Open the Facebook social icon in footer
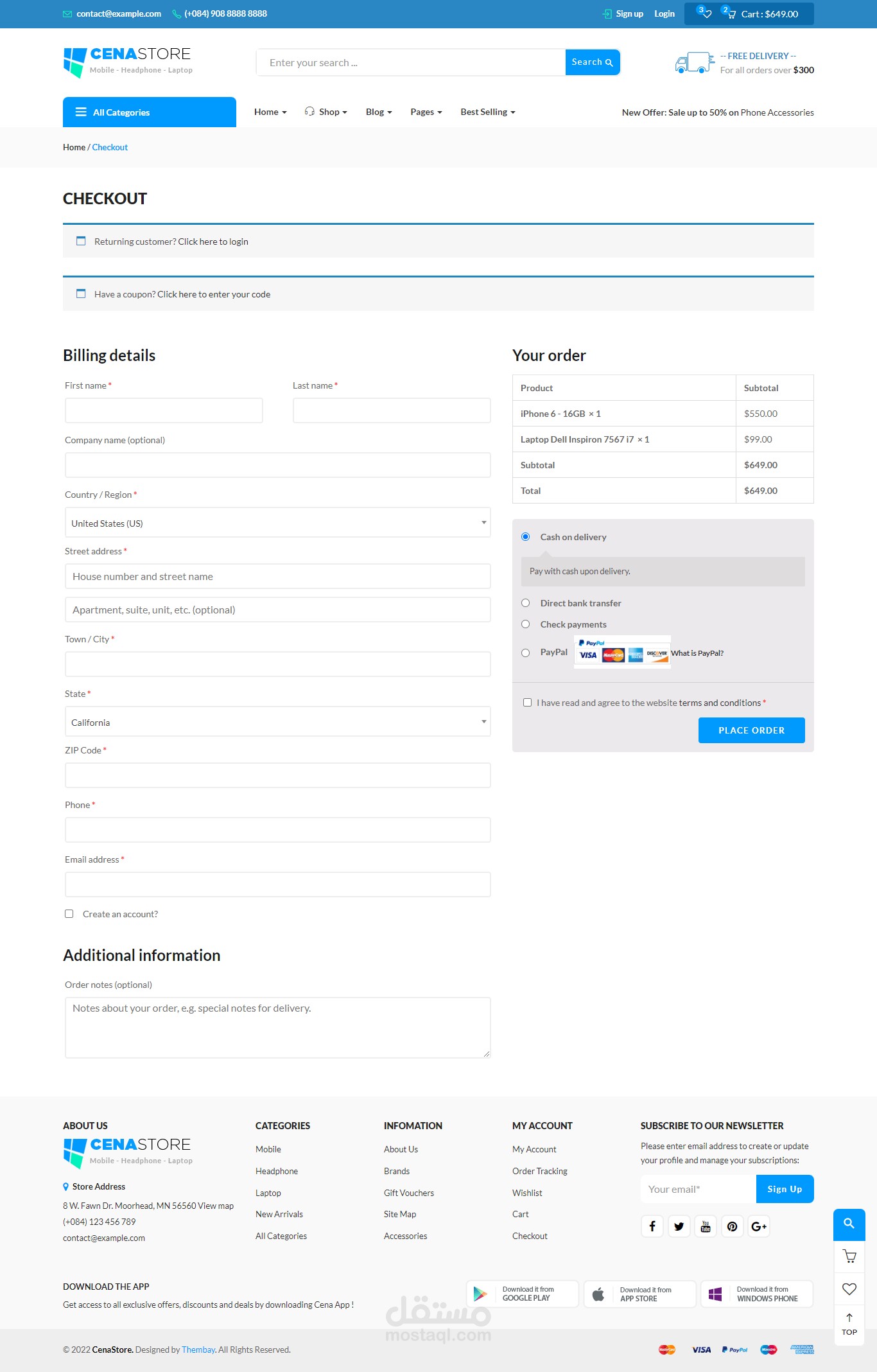 point(652,1226)
